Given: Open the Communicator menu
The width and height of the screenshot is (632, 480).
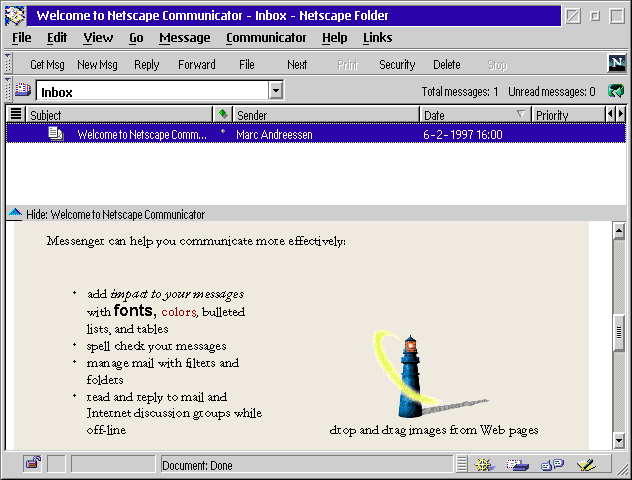Looking at the screenshot, I should click(266, 38).
